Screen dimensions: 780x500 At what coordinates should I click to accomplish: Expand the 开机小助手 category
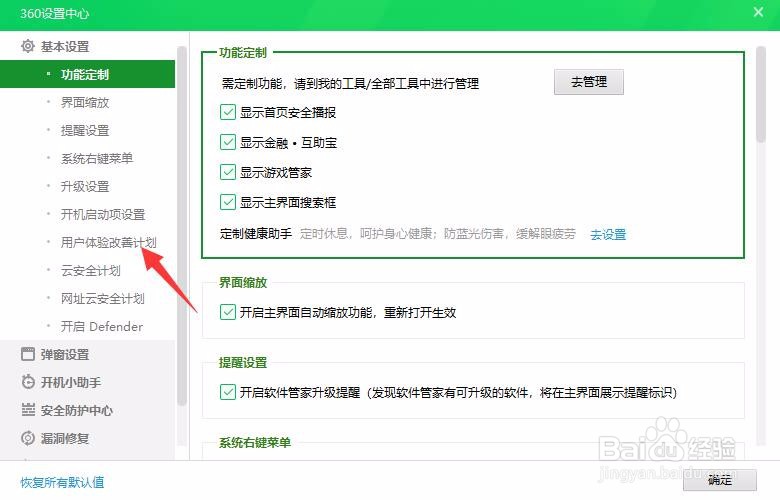[71, 382]
